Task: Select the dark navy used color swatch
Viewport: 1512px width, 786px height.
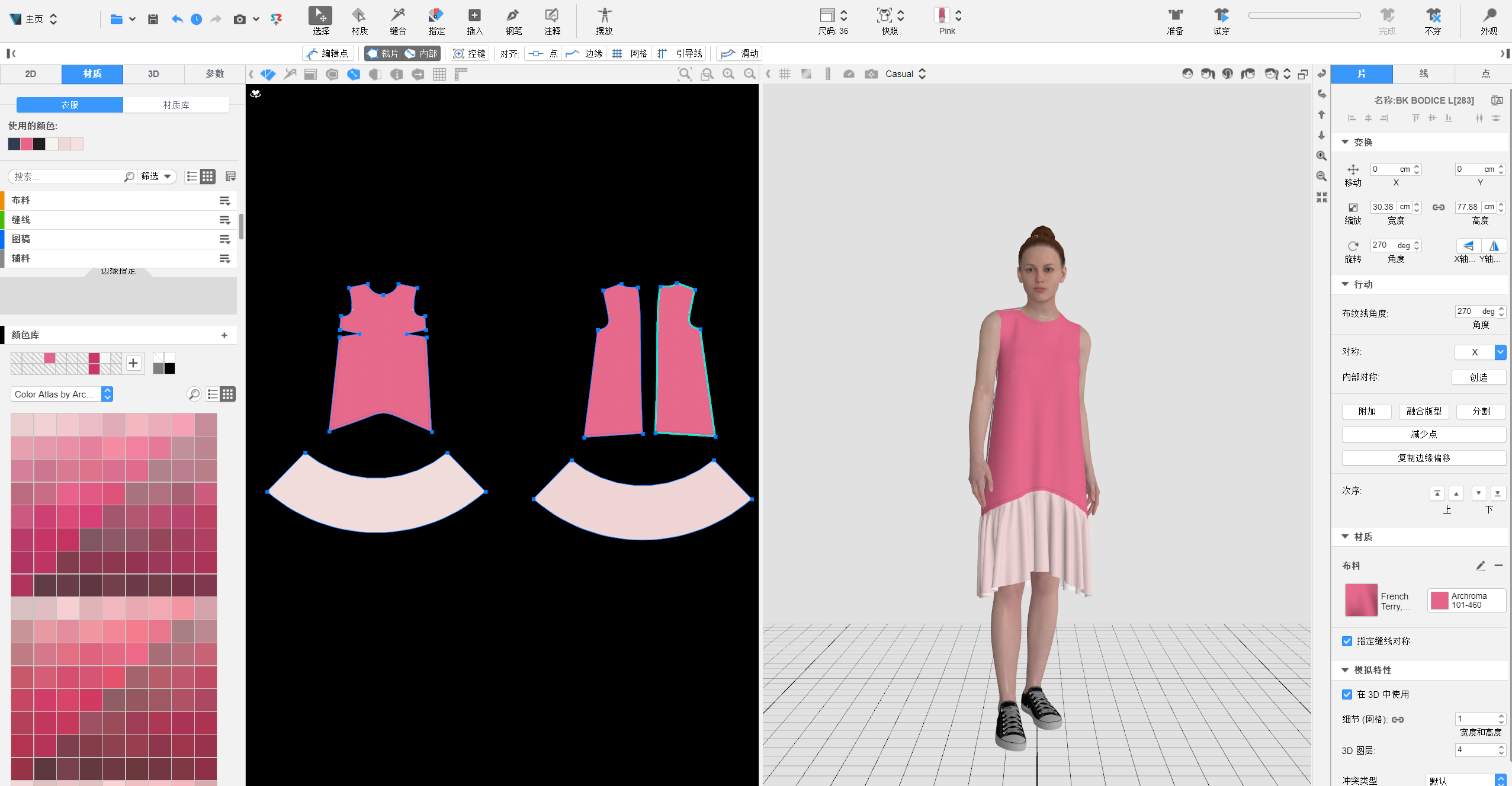Action: 14,144
